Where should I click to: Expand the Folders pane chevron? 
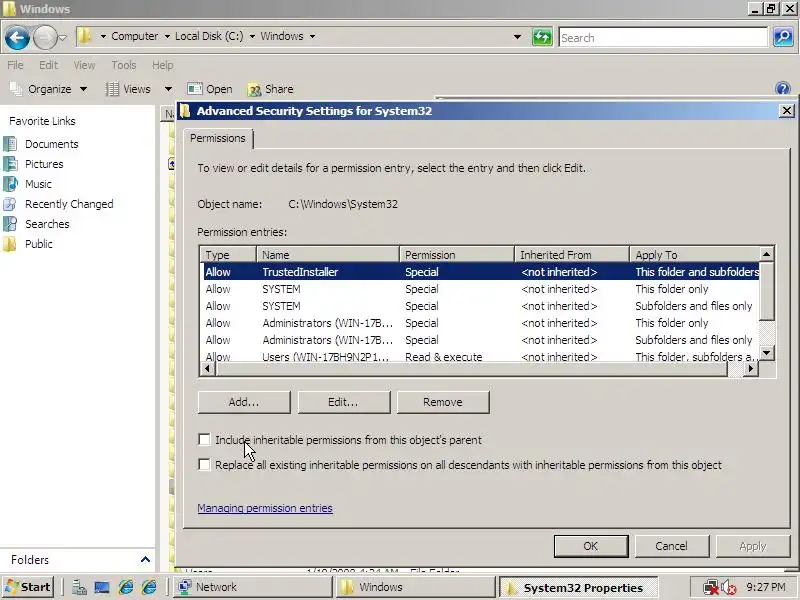145,560
